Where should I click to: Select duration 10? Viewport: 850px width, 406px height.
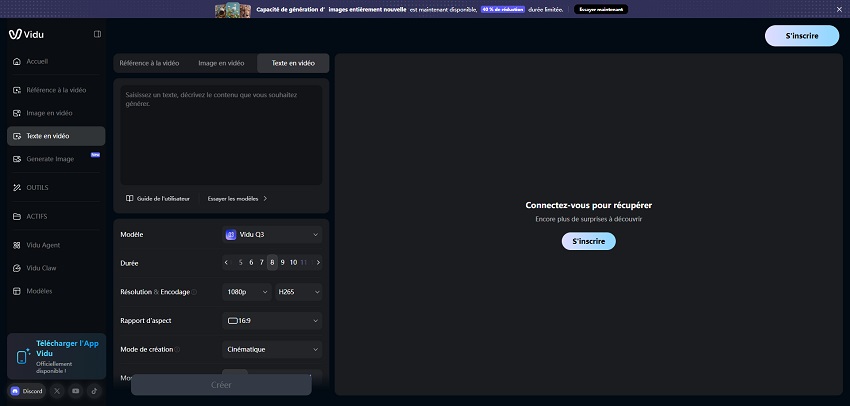(293, 263)
